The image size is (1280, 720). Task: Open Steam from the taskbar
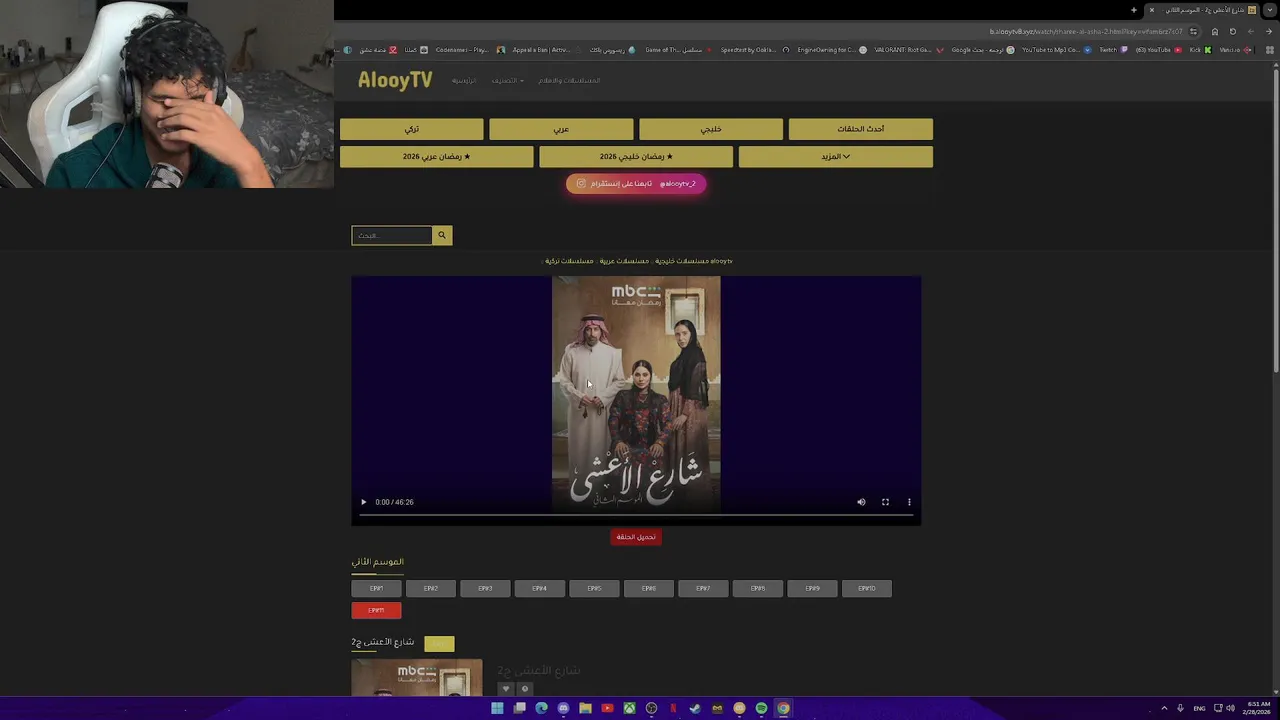[695, 708]
